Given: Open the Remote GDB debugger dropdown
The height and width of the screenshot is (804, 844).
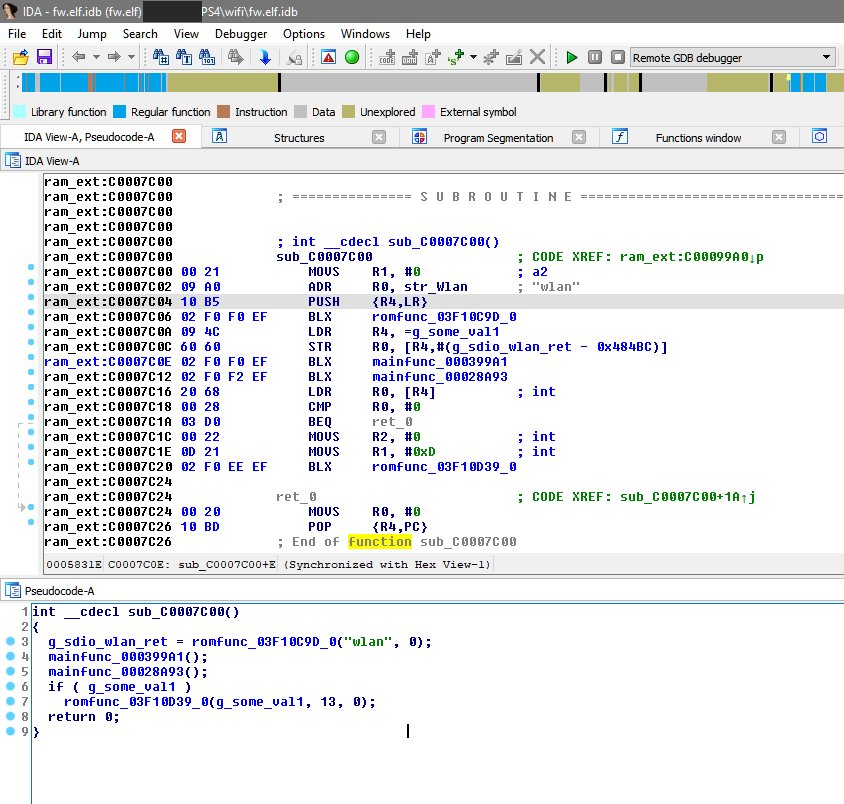Looking at the screenshot, I should pyautogui.click(x=826, y=58).
